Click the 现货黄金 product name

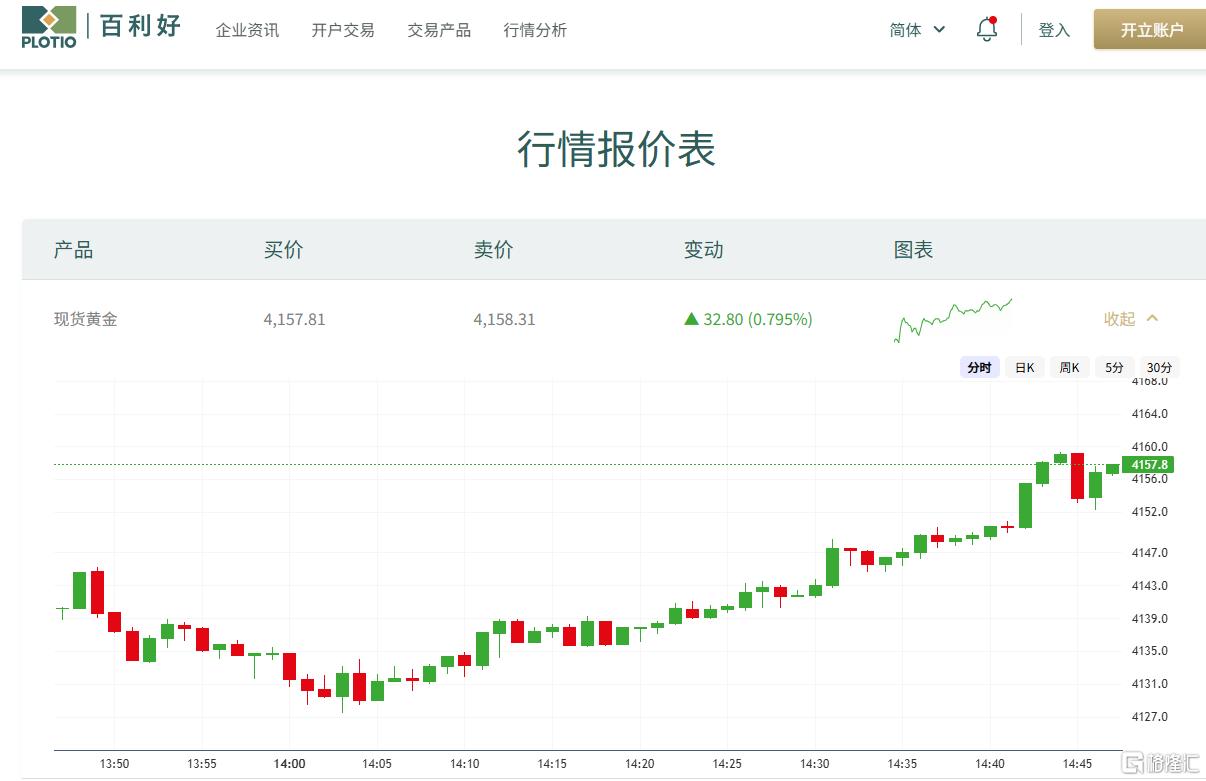click(85, 319)
